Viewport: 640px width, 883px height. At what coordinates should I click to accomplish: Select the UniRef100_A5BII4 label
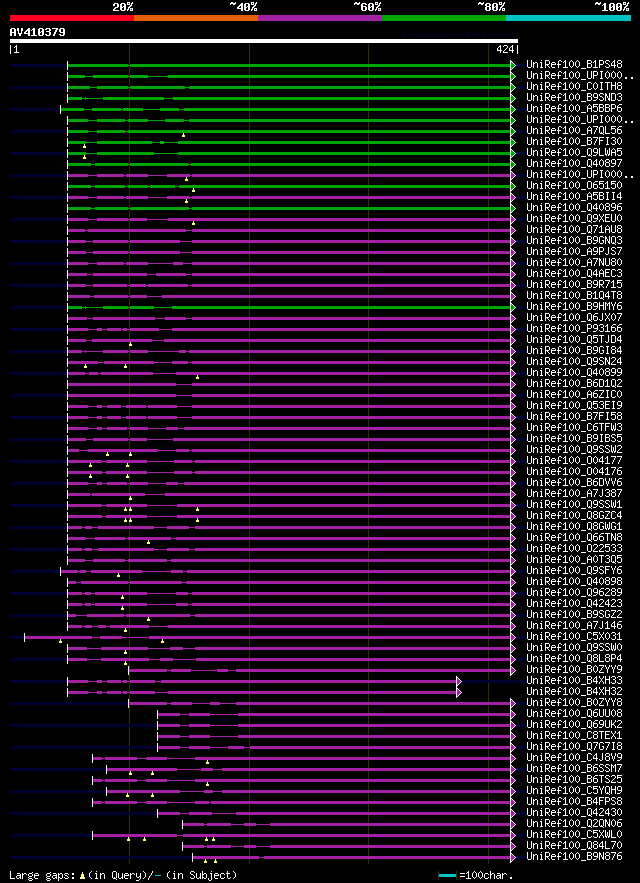(574, 197)
